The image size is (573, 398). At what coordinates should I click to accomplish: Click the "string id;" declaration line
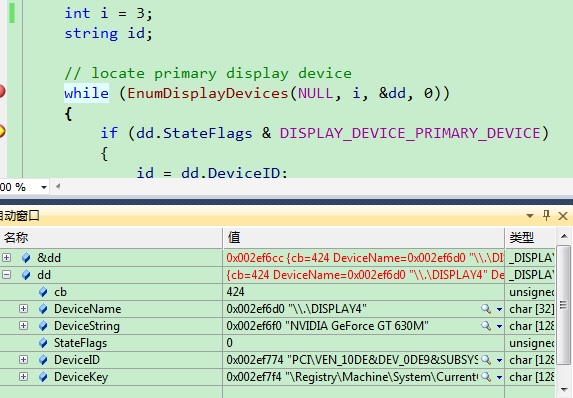(109, 33)
